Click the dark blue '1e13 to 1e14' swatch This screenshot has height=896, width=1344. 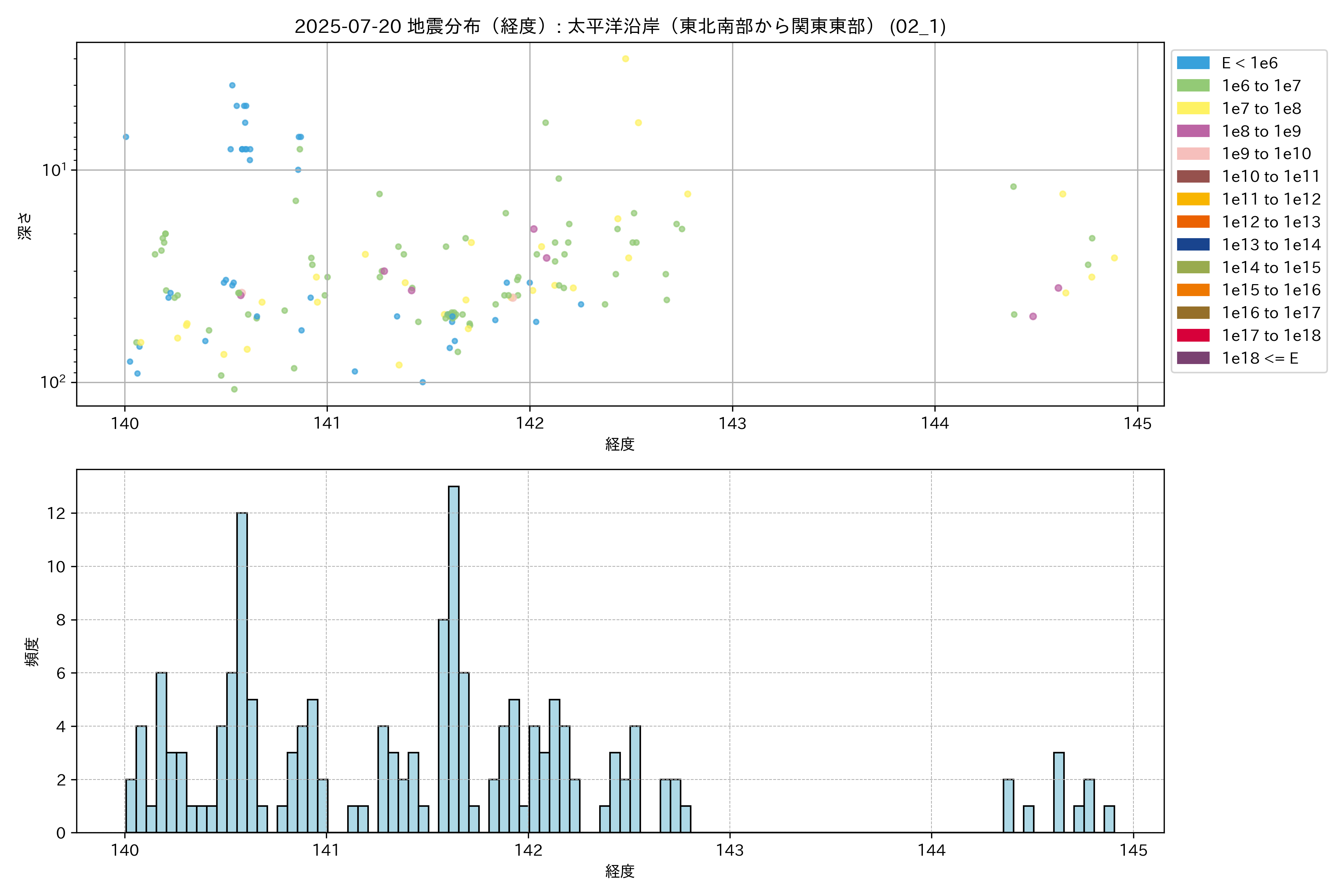pyautogui.click(x=1192, y=245)
